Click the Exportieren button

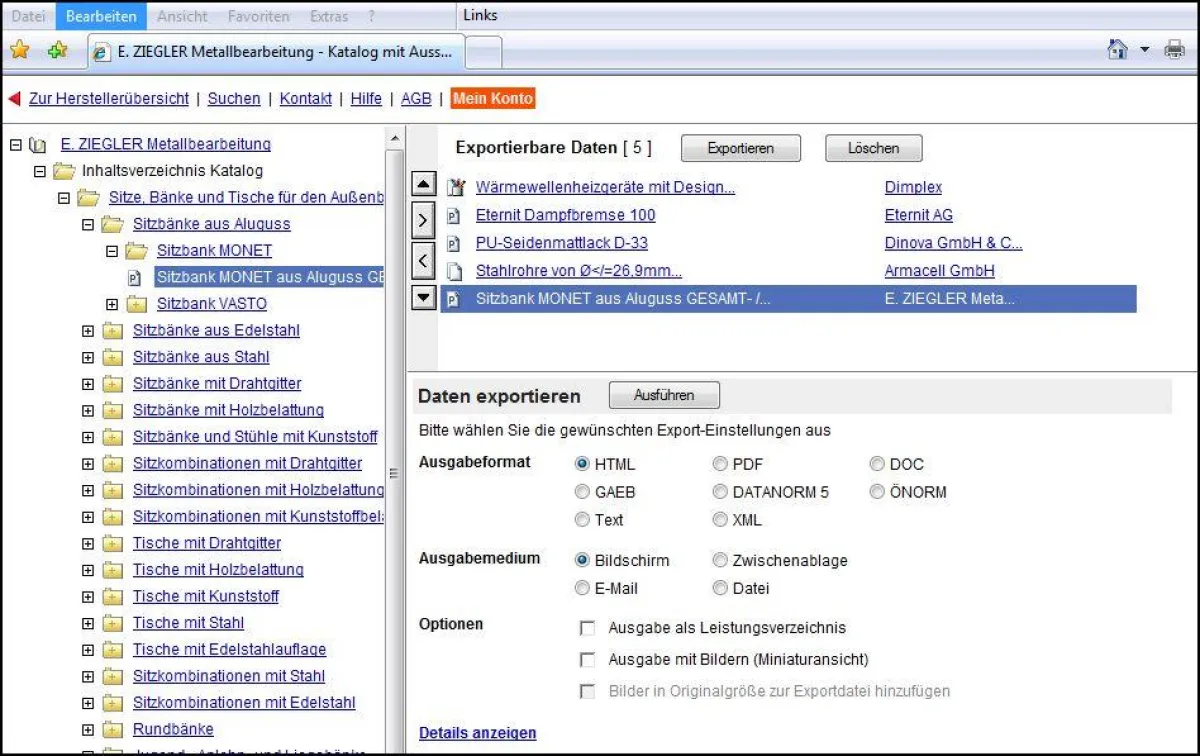[x=740, y=148]
